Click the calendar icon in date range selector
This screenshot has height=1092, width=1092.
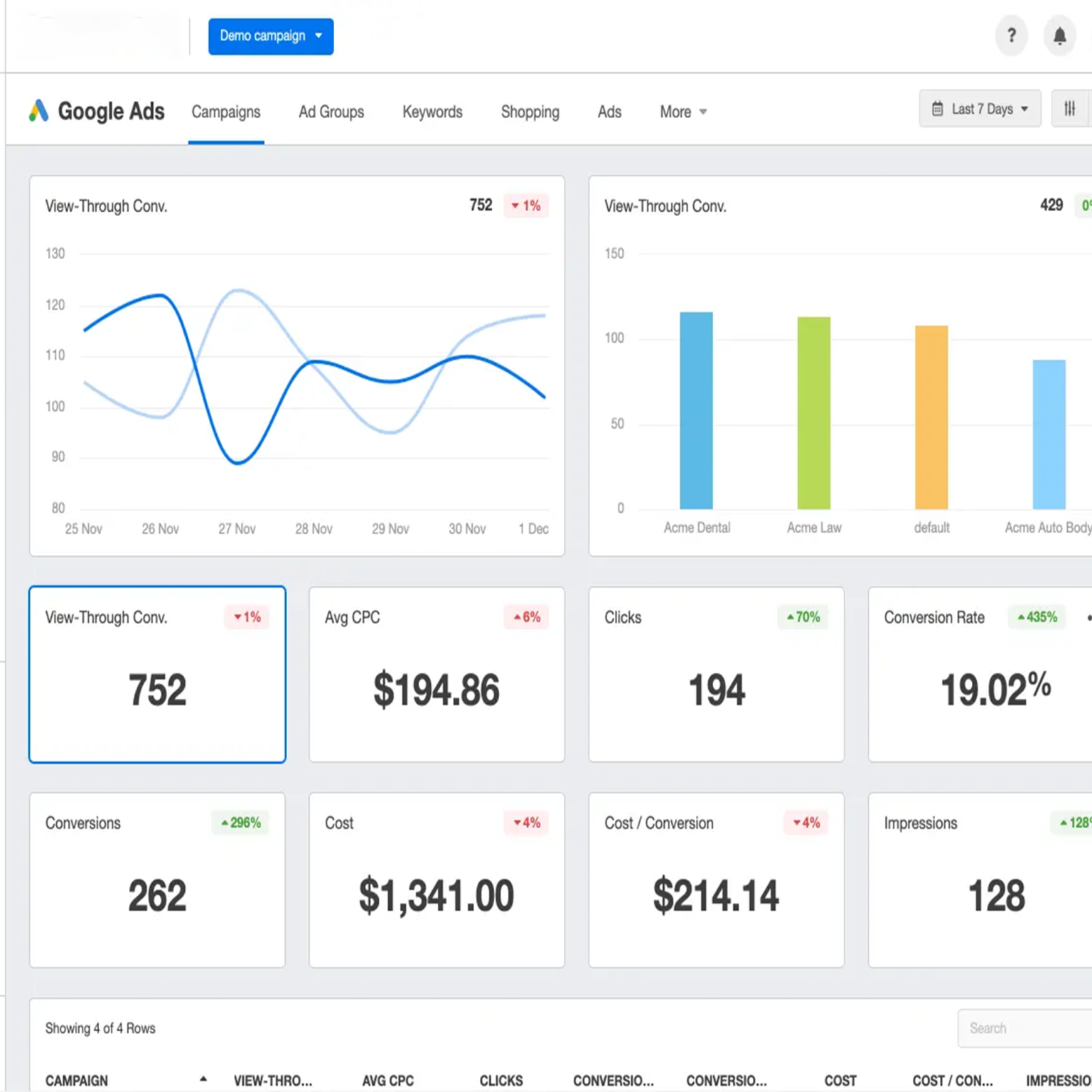[938, 109]
